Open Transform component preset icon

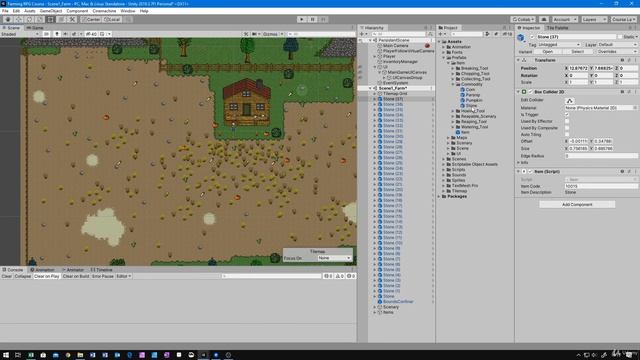[x=629, y=60]
